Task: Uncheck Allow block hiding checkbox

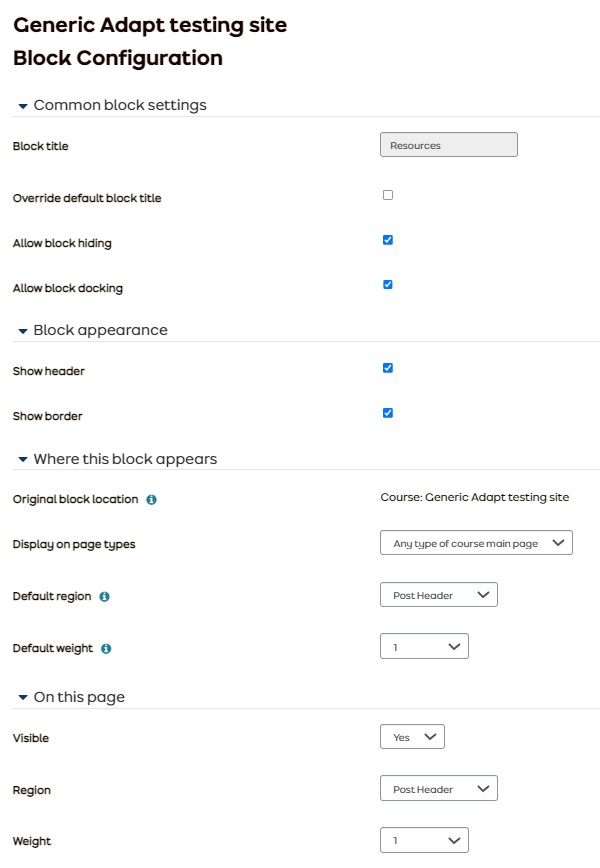Action: pos(388,240)
